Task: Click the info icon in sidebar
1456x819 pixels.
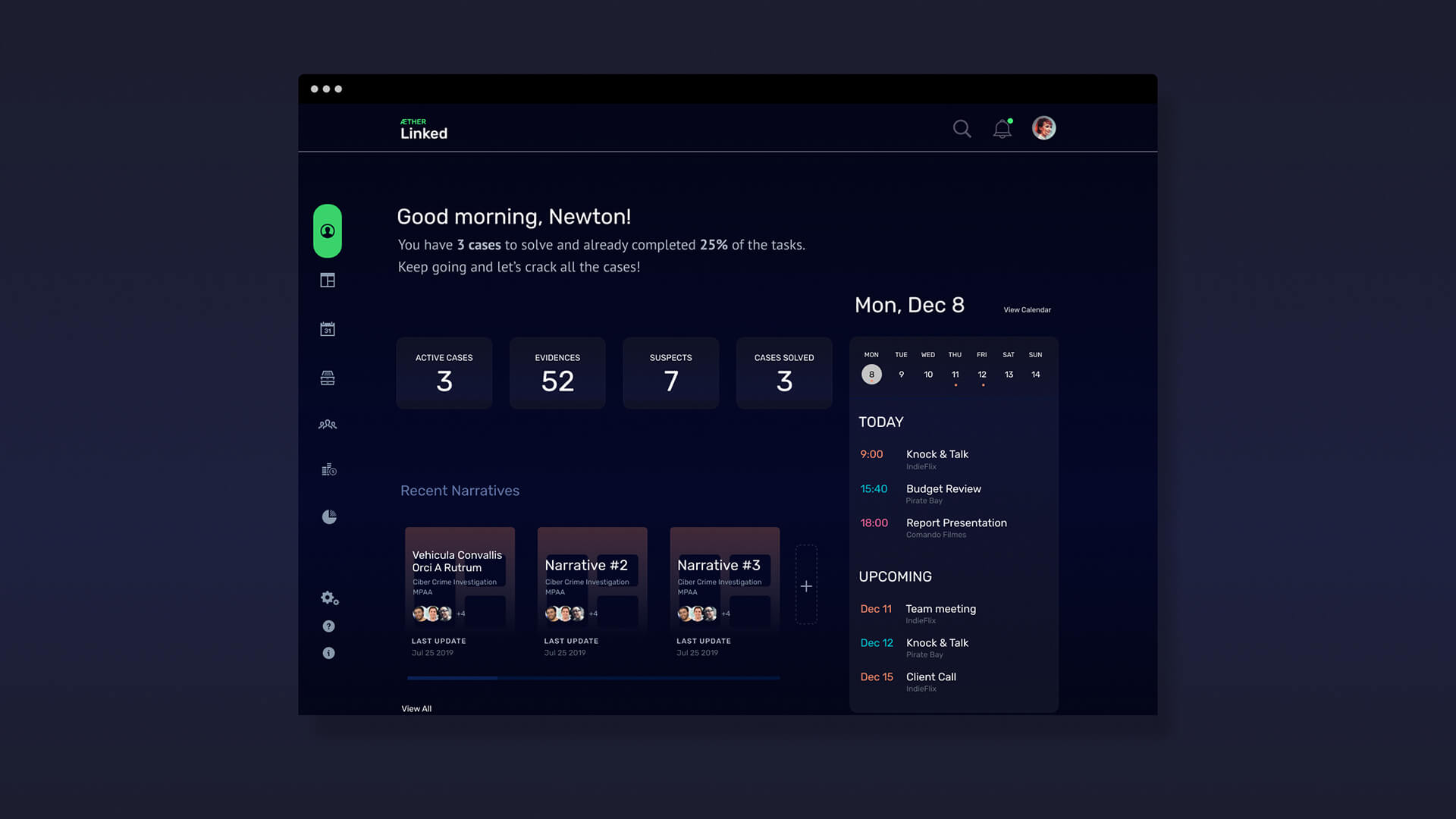Action: [x=328, y=653]
